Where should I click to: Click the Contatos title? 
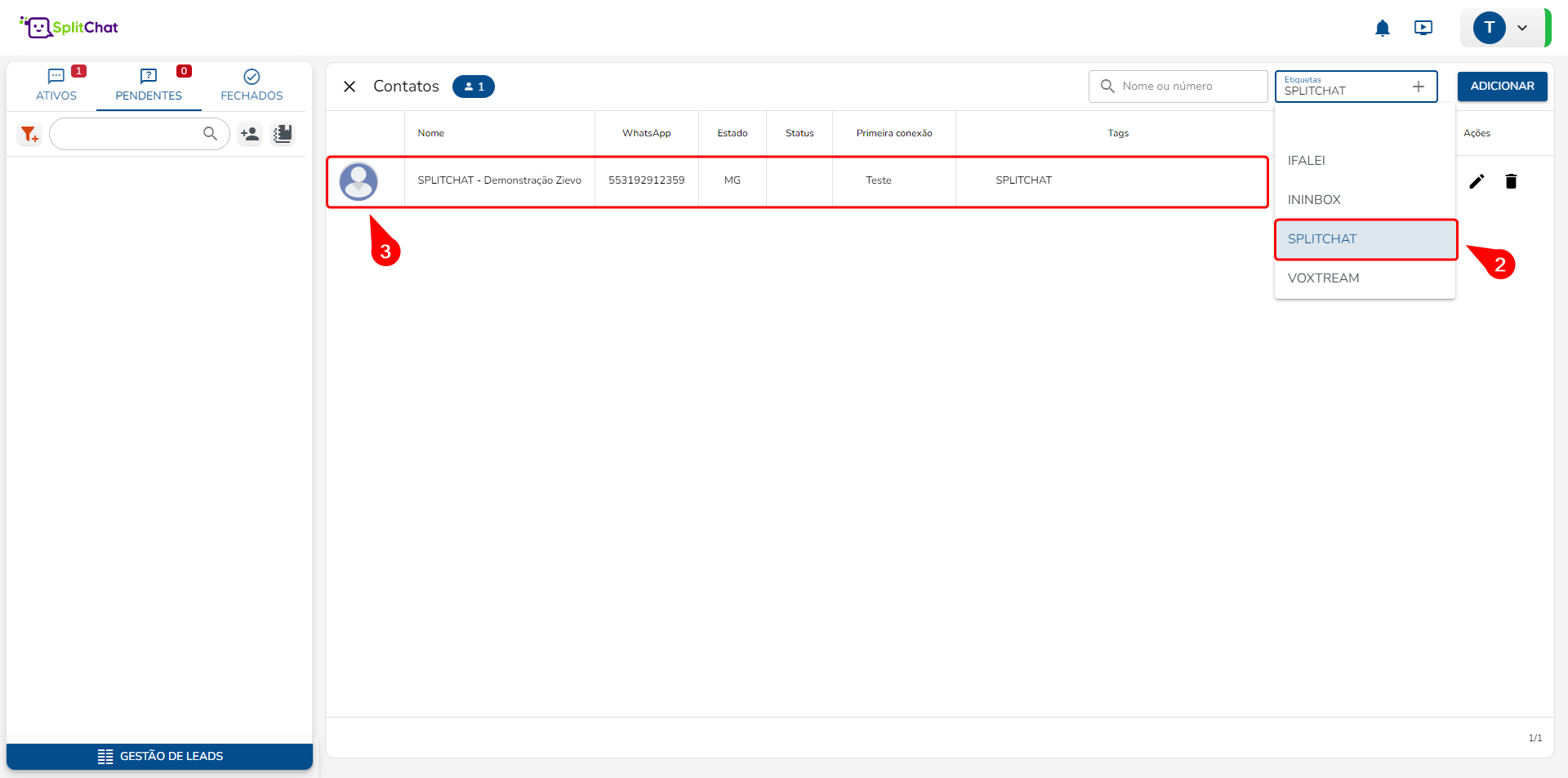point(406,87)
